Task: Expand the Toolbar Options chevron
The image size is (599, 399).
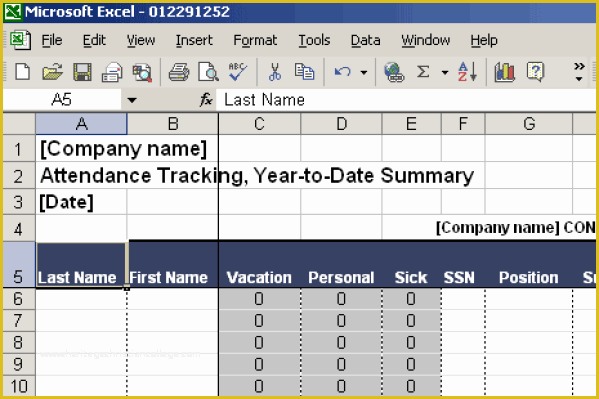Action: (579, 71)
